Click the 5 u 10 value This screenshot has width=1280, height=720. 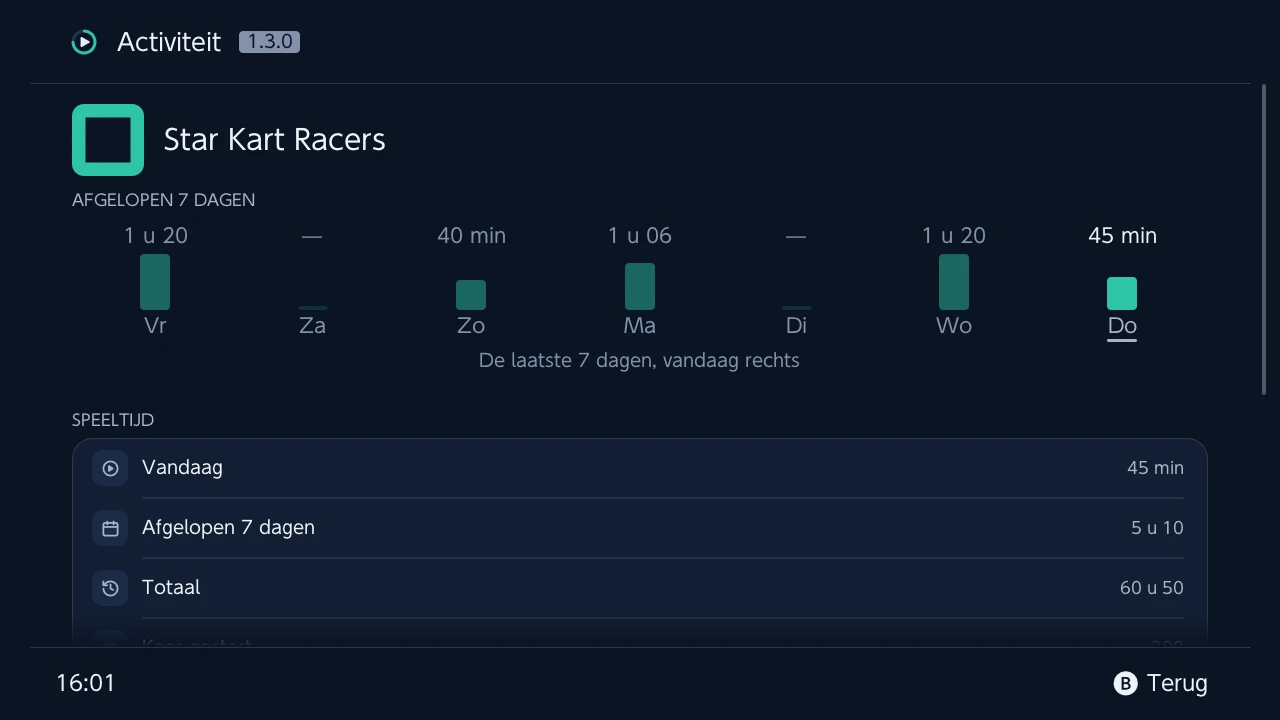(x=1157, y=528)
